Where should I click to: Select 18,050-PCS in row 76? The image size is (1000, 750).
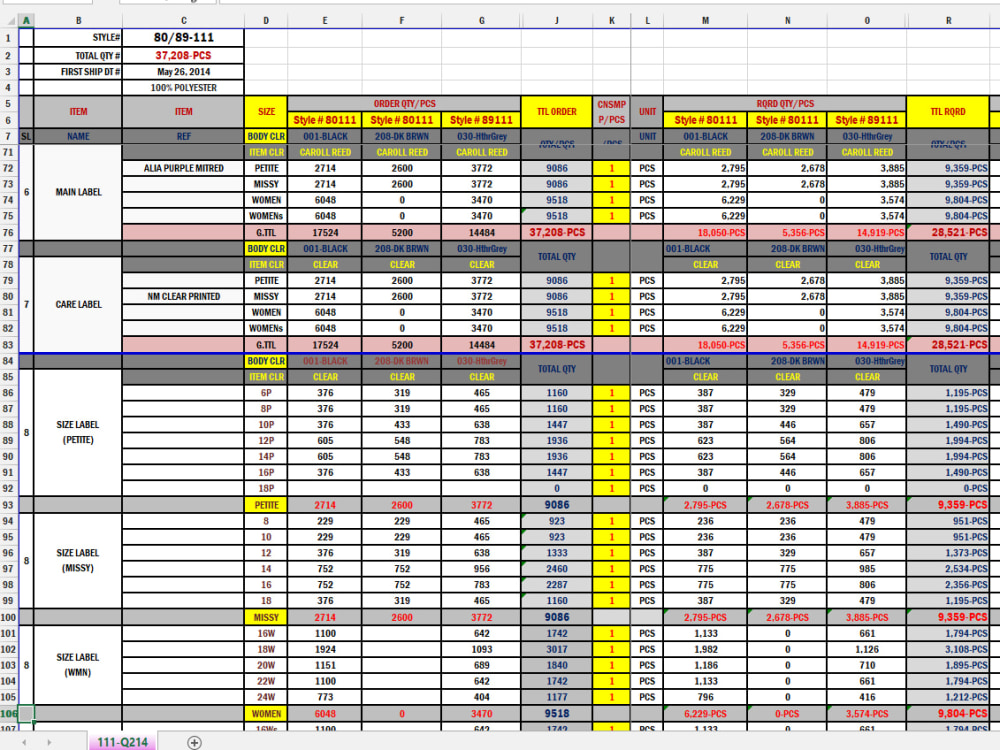[x=705, y=233]
